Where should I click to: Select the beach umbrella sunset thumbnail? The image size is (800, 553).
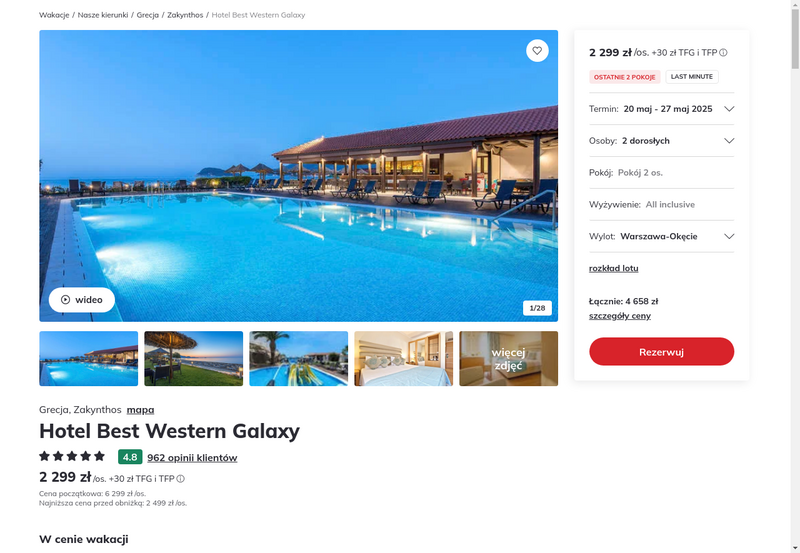(x=193, y=359)
